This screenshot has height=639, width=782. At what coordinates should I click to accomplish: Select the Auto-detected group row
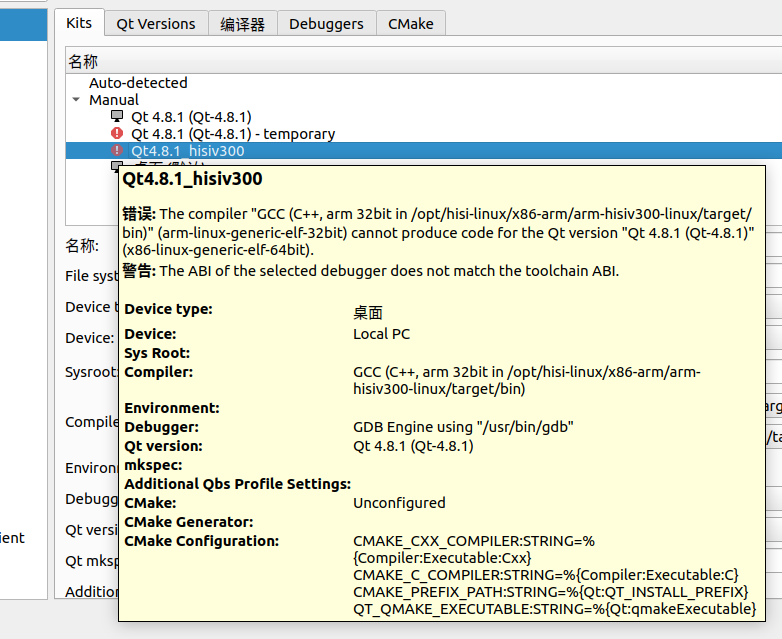[x=138, y=83]
